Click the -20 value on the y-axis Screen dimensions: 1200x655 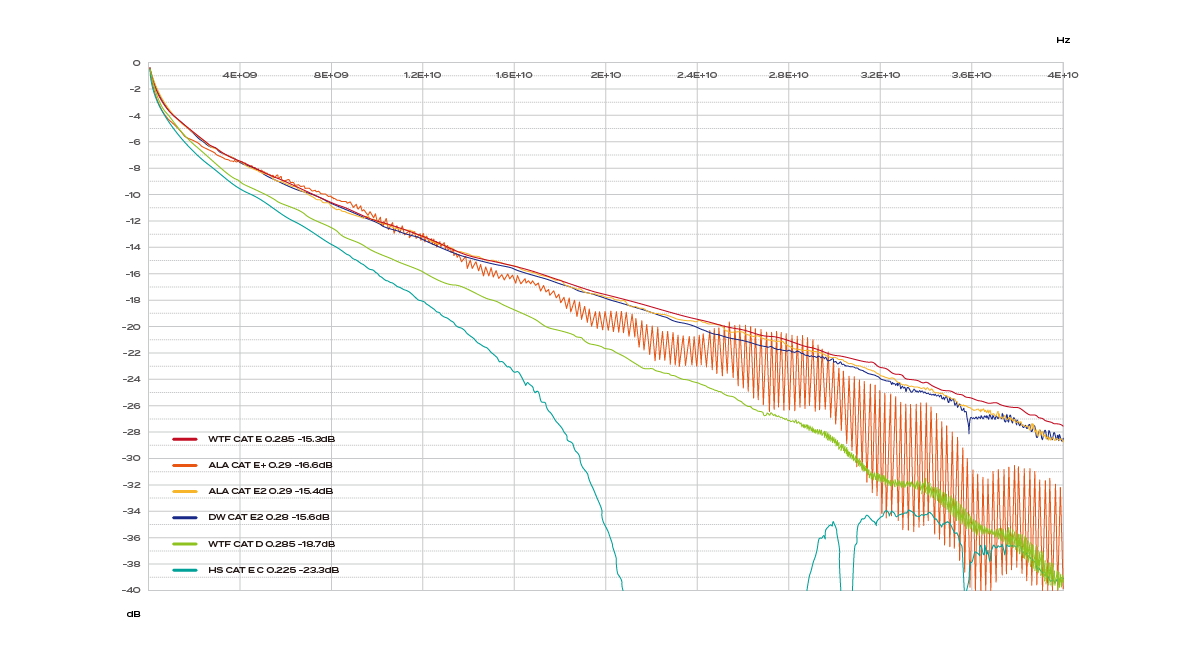pyautogui.click(x=132, y=327)
